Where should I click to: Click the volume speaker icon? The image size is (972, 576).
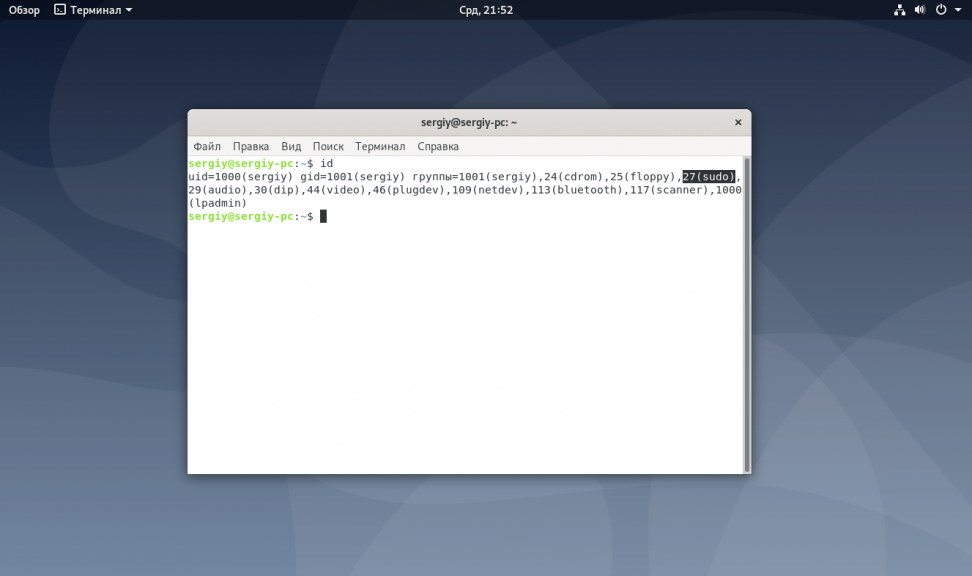920,10
